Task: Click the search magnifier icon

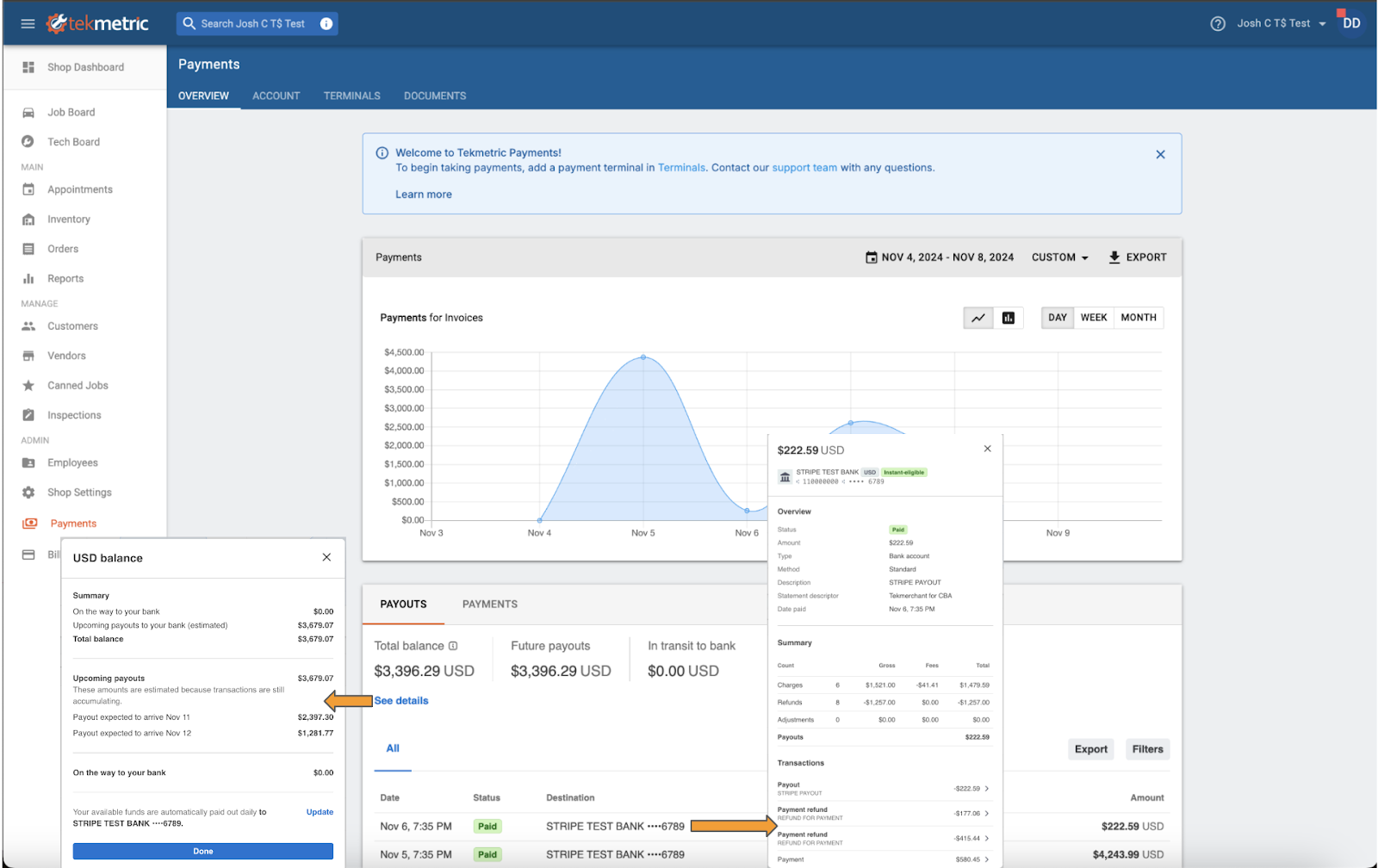Action: click(x=189, y=23)
